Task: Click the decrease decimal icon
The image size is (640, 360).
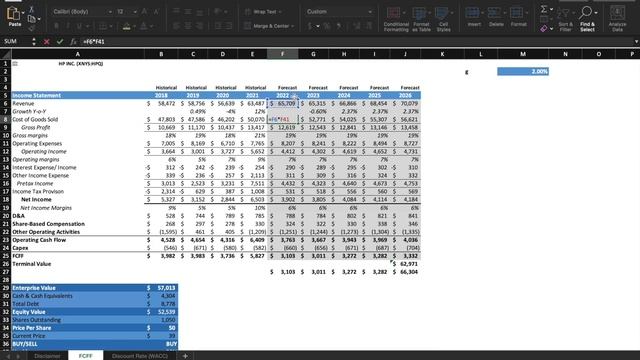Action: [369, 26]
